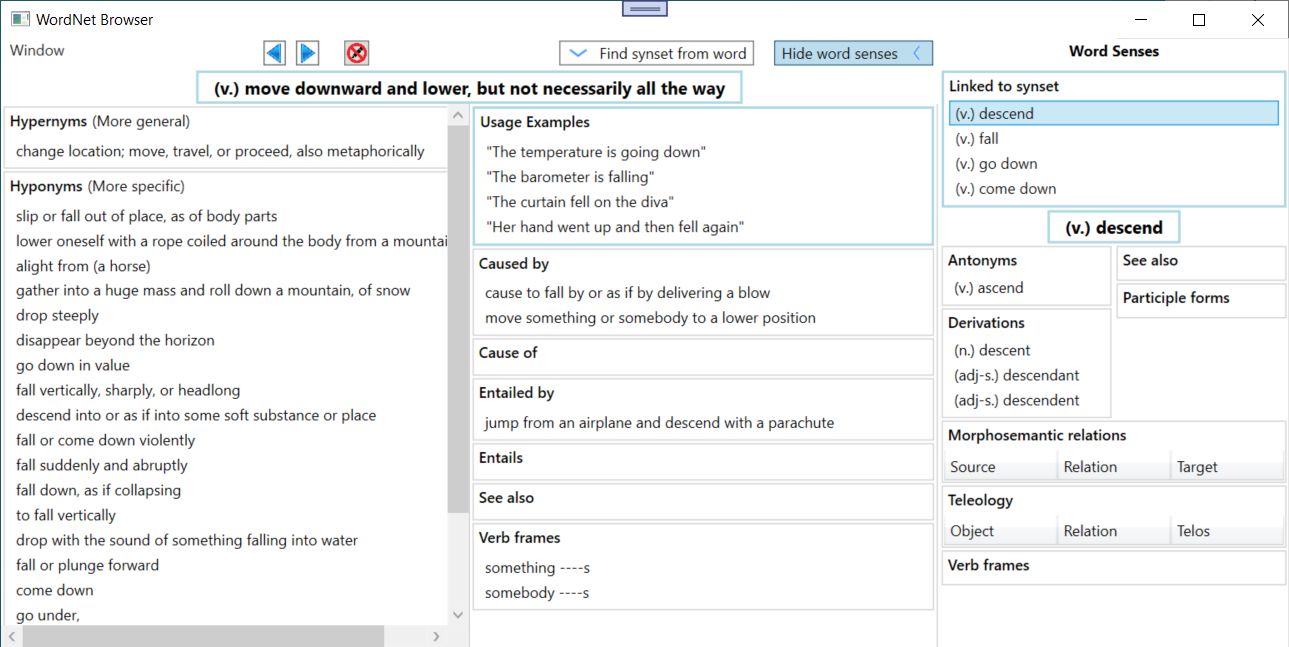Select hyponym 'descend into or as if into'
Viewport: 1289px width, 647px height.
coord(196,416)
